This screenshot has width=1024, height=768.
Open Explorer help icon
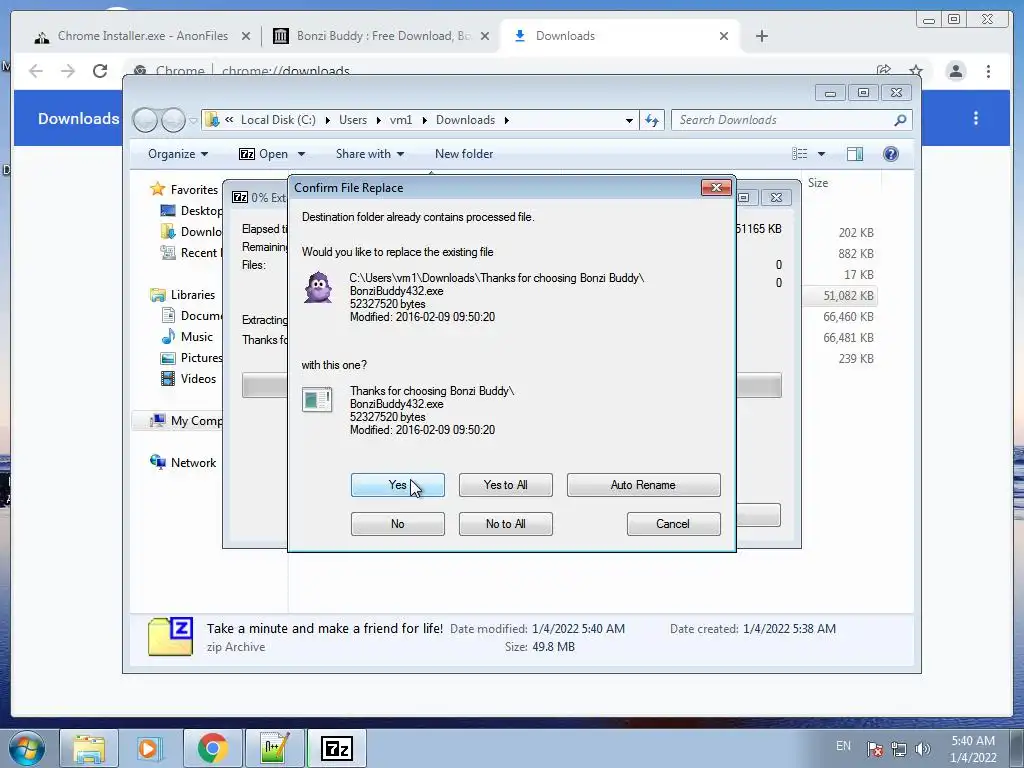(x=891, y=154)
